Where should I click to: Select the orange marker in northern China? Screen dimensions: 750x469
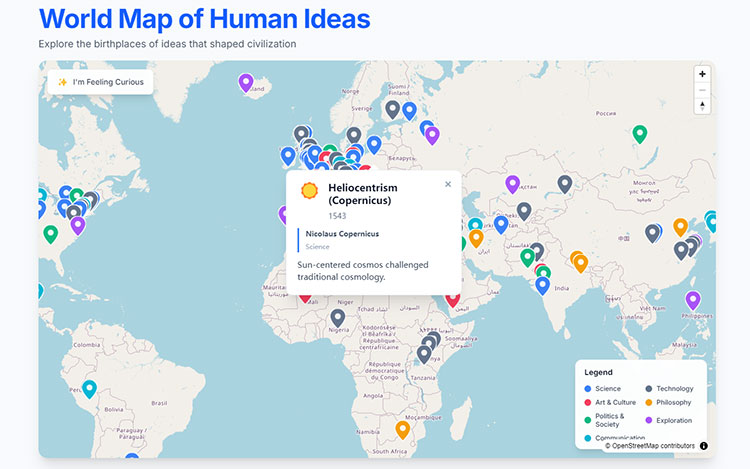[681, 227]
